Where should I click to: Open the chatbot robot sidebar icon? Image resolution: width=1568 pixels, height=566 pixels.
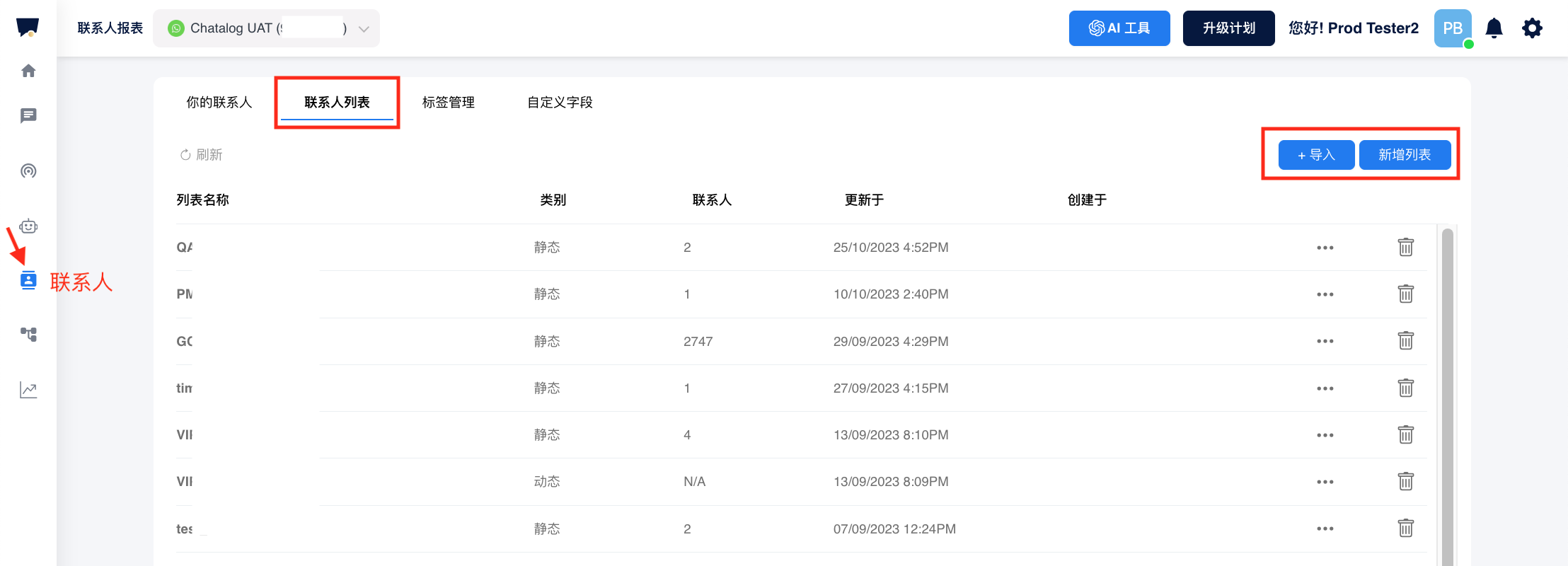[x=28, y=226]
